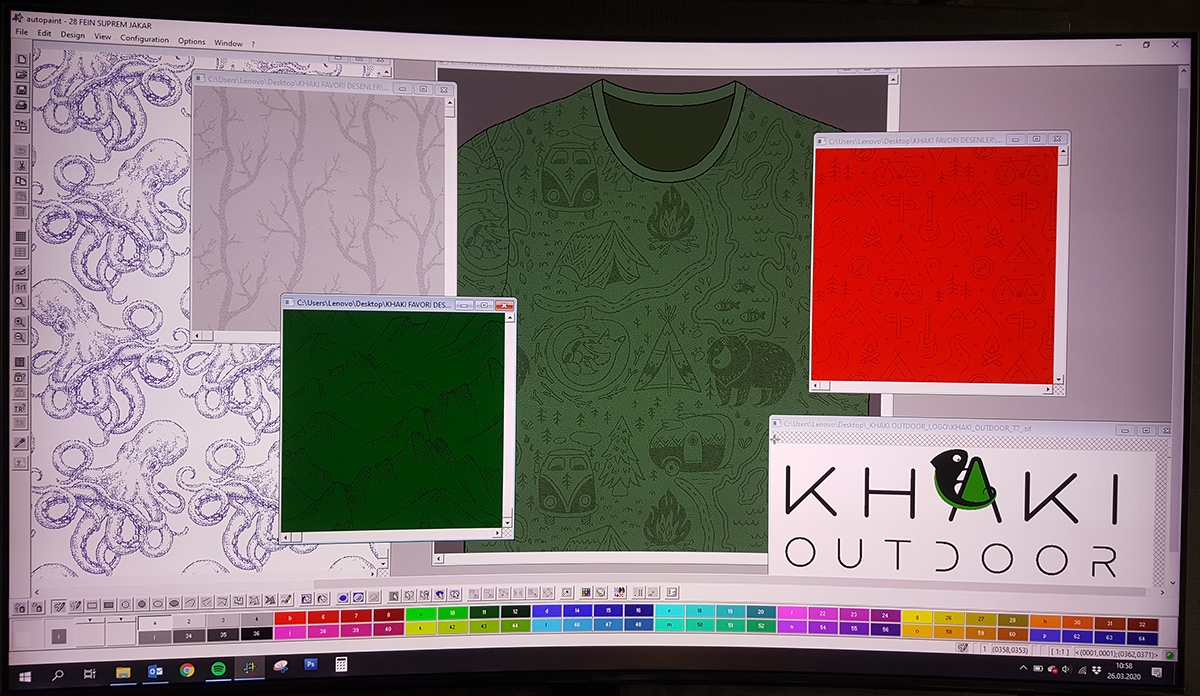Select yellow color swatch labeled g
This screenshot has height=696, width=1200.
[916, 618]
